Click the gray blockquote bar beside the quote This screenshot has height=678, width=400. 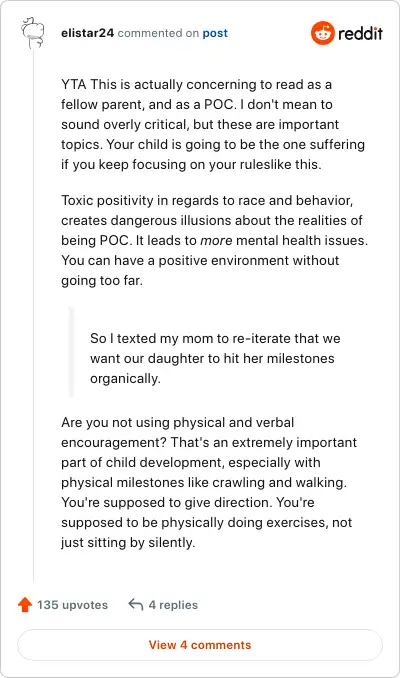pyautogui.click(x=72, y=352)
